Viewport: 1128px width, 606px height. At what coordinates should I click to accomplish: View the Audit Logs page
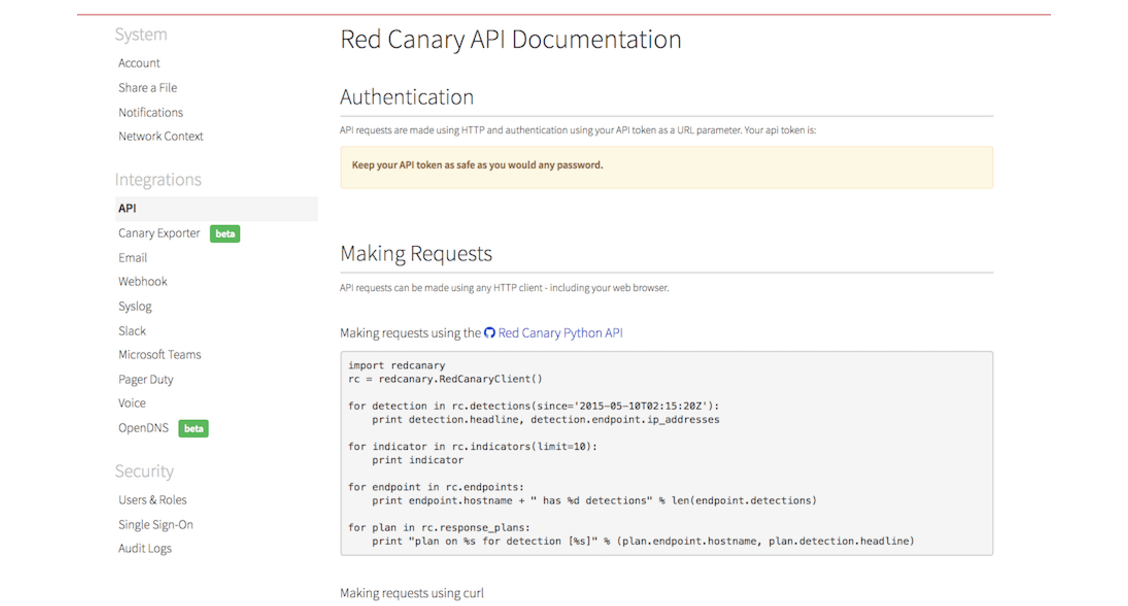(145, 548)
